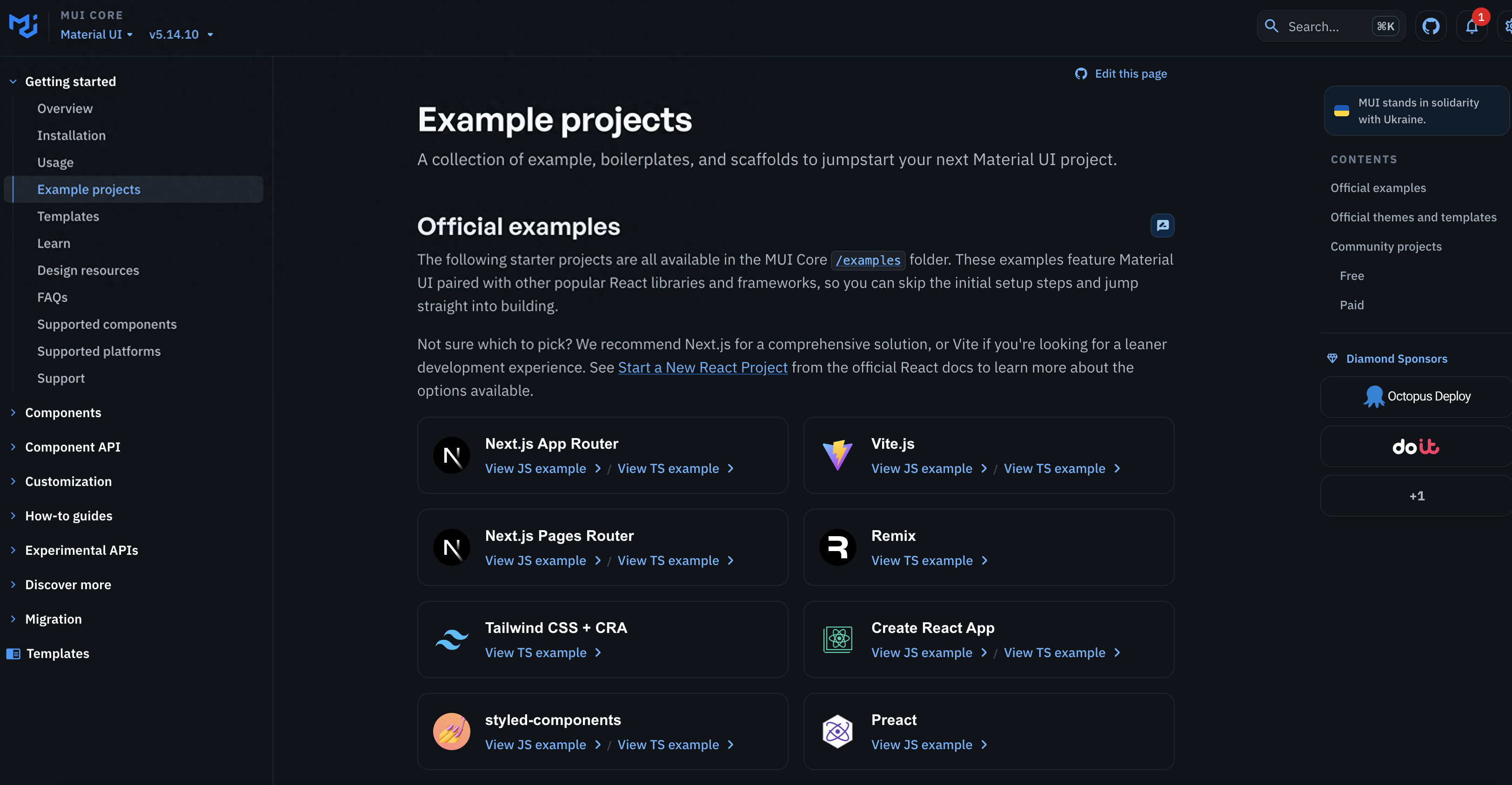The width and height of the screenshot is (1512, 785).
Task: Click the GitHub icon next to Edit this page
Action: point(1081,74)
